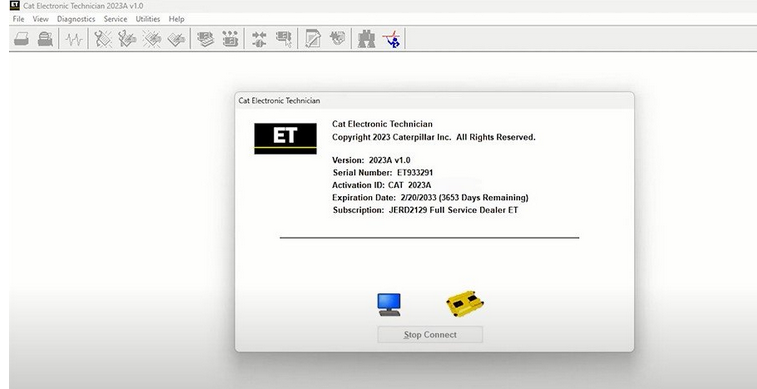Click the red-and-blue figure toolbar icon

(x=391, y=39)
